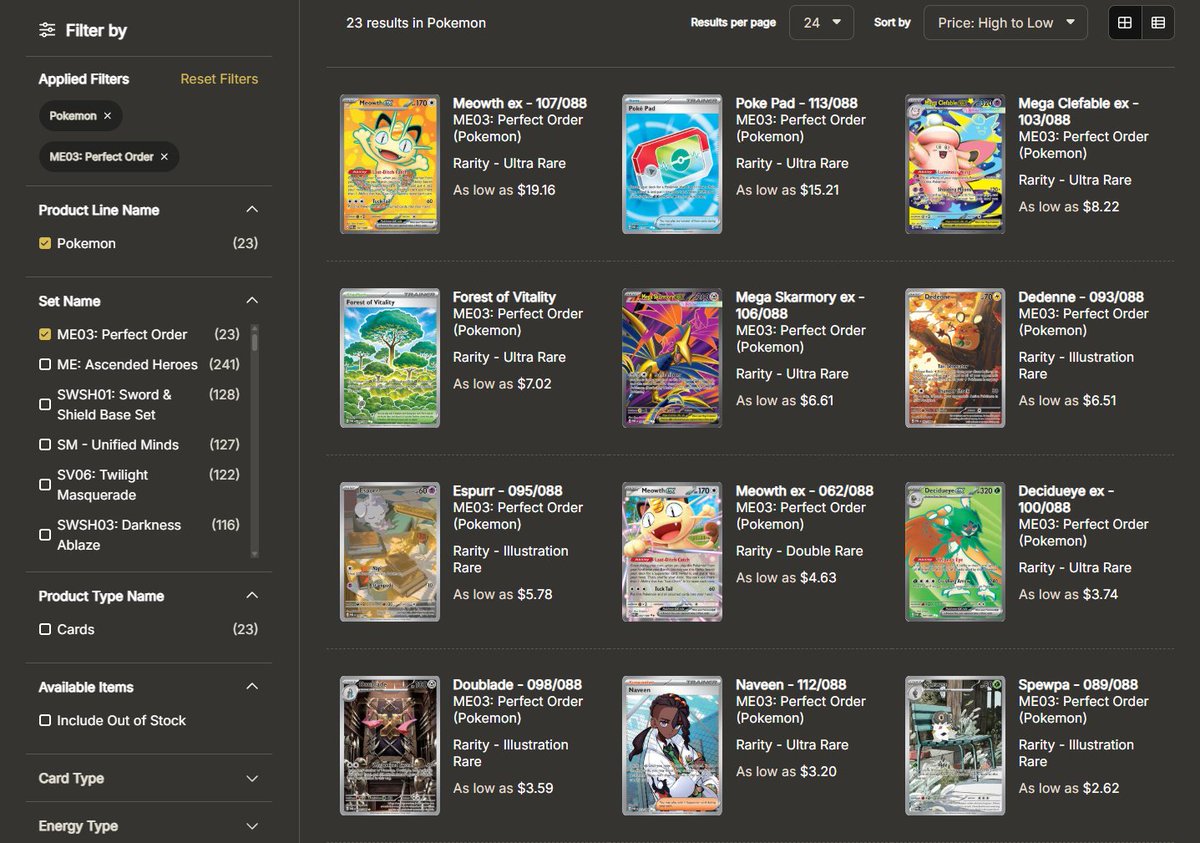The image size is (1200, 843).
Task: Click the 23 results in Pokemon text
Action: click(x=416, y=22)
